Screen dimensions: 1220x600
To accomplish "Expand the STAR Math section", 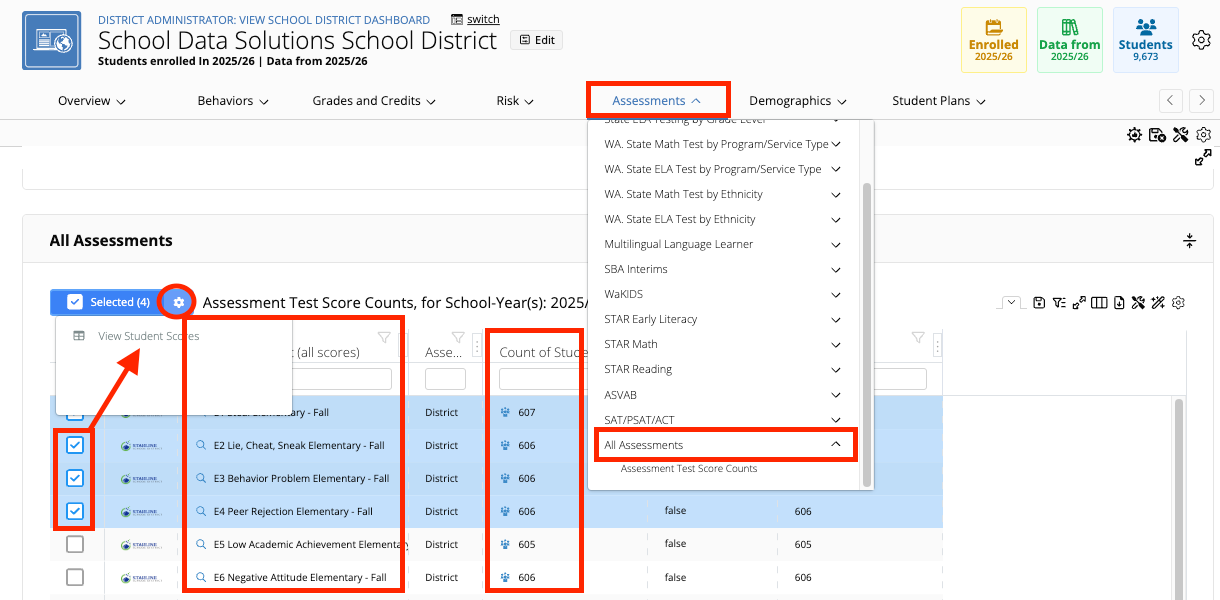I will pyautogui.click(x=836, y=344).
